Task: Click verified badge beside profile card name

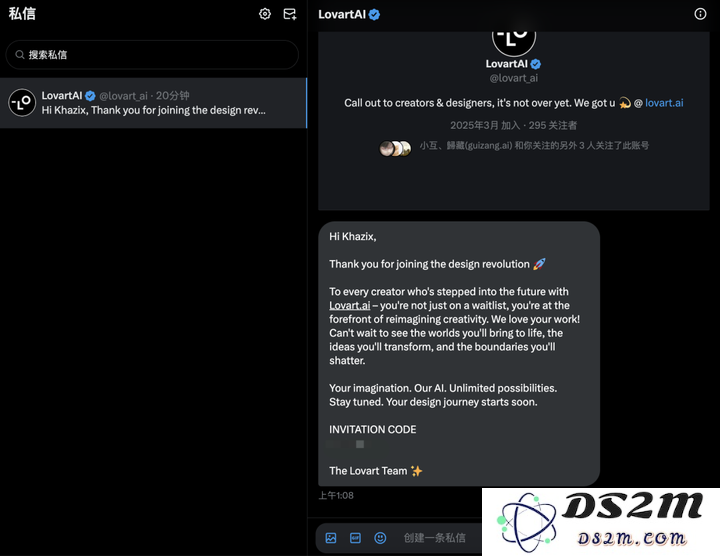Action: pyautogui.click(x=535, y=64)
